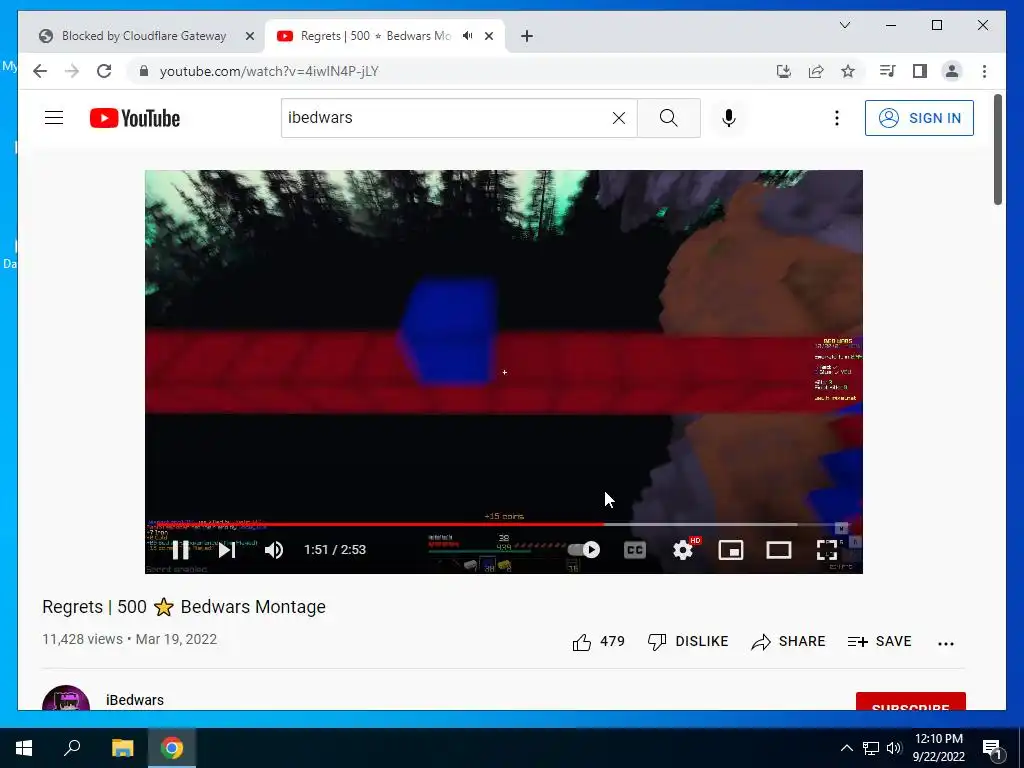Click Chrome icon in taskbar

pyautogui.click(x=172, y=748)
